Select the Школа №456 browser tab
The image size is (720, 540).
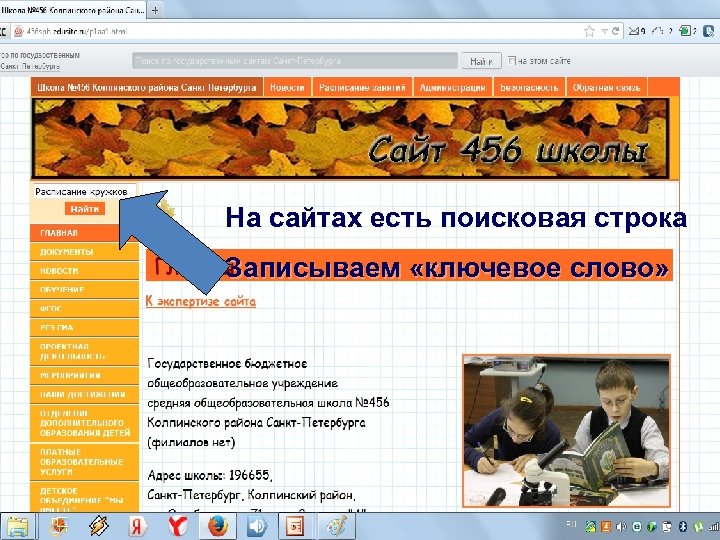click(x=73, y=9)
